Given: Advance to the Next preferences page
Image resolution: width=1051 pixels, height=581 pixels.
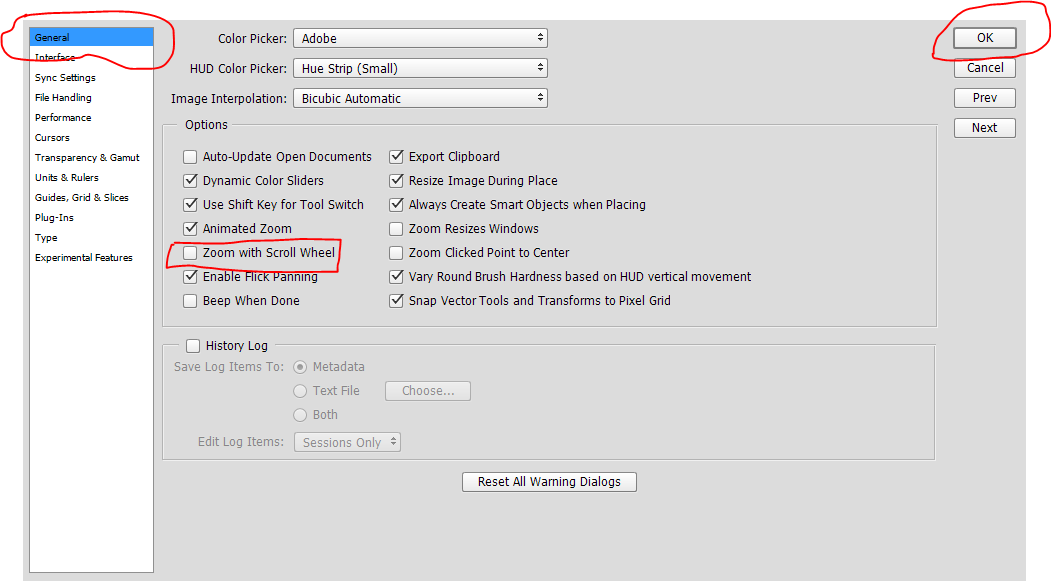Looking at the screenshot, I should coord(984,127).
